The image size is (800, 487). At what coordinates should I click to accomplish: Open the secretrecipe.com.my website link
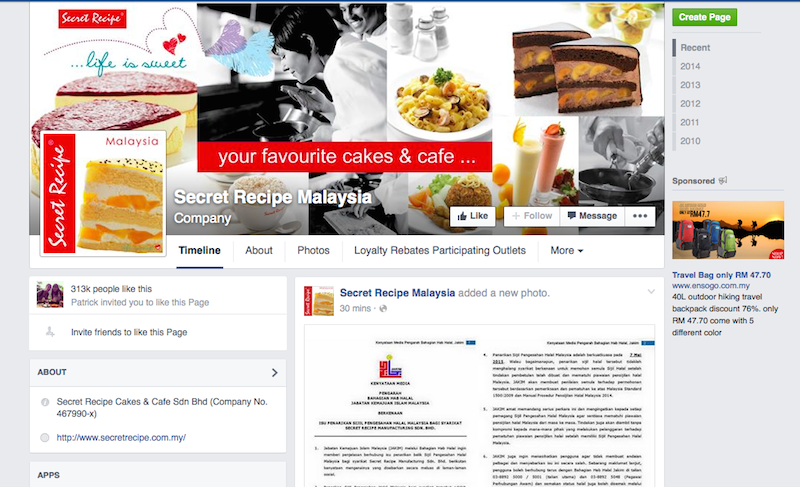[x=121, y=438]
